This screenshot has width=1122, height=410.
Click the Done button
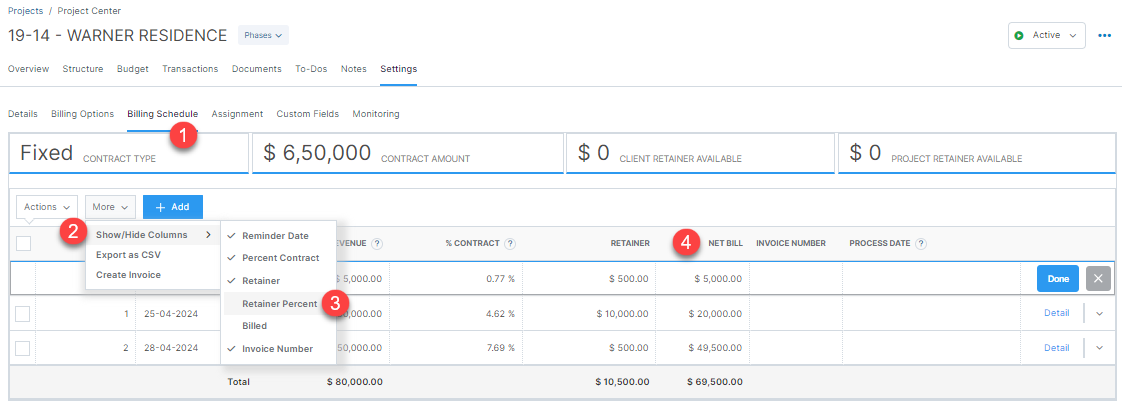click(x=1058, y=278)
